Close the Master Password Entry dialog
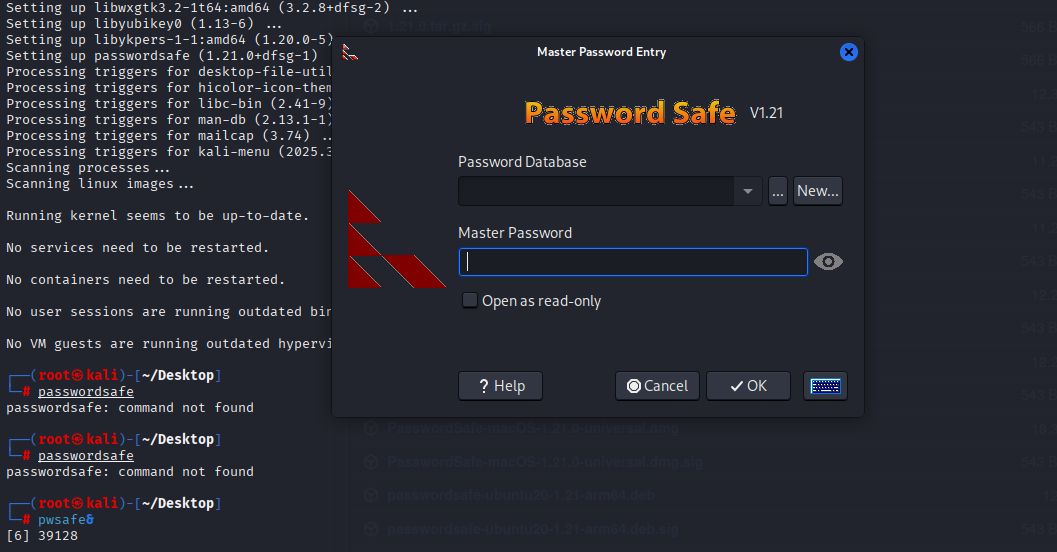The width and height of the screenshot is (1057, 552). coord(849,52)
